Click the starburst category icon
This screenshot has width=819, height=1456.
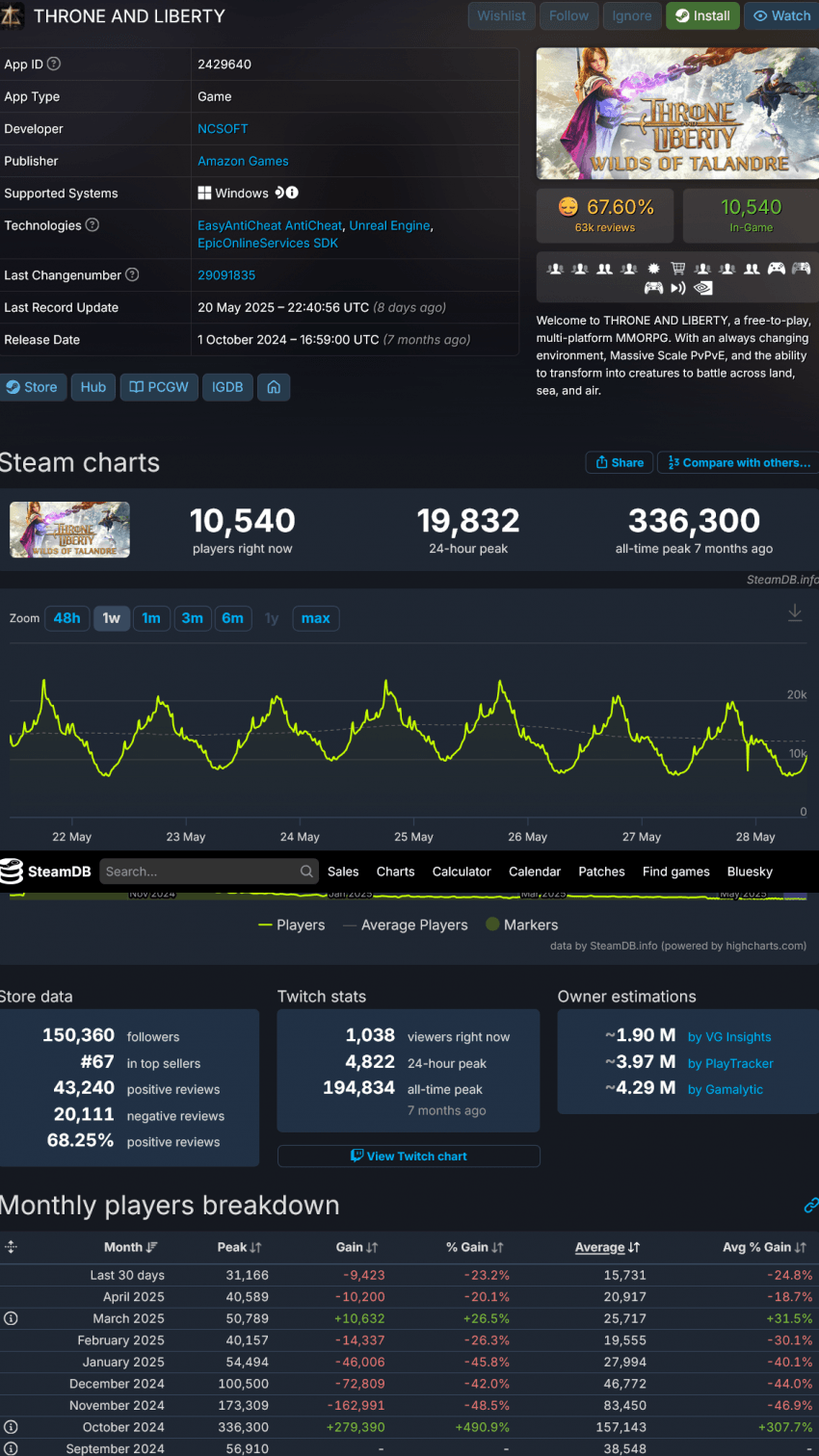pos(653,269)
